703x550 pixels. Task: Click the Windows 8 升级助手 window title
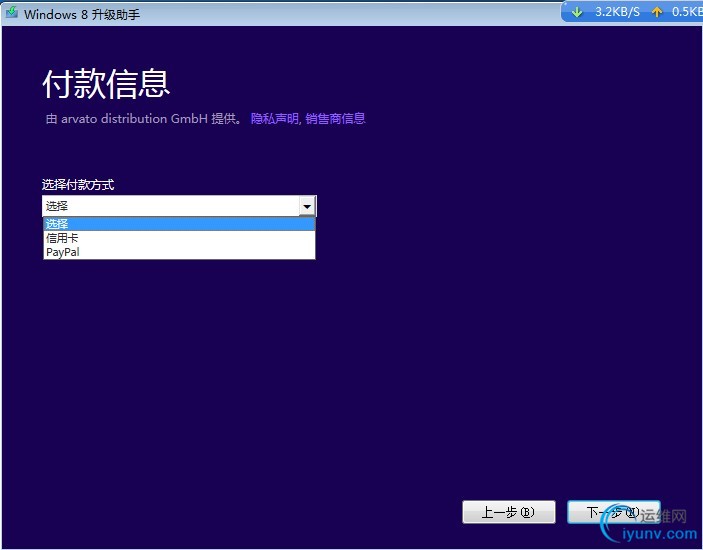pyautogui.click(x=82, y=14)
